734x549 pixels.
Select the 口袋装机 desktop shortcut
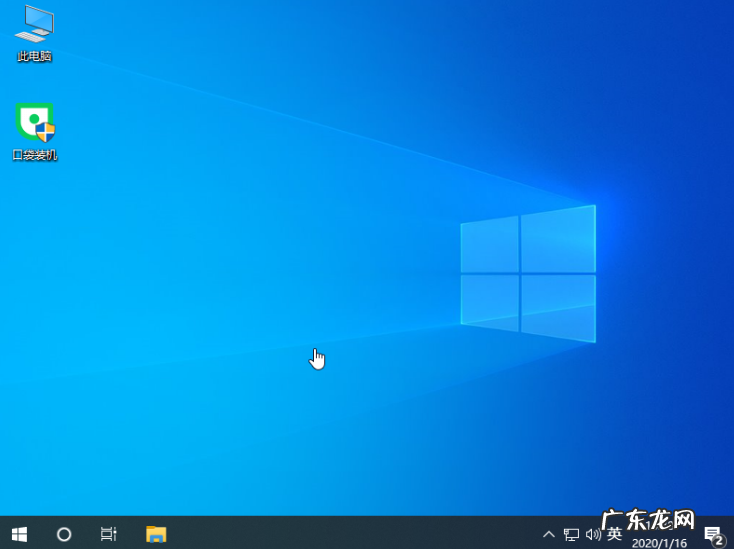coord(35,132)
